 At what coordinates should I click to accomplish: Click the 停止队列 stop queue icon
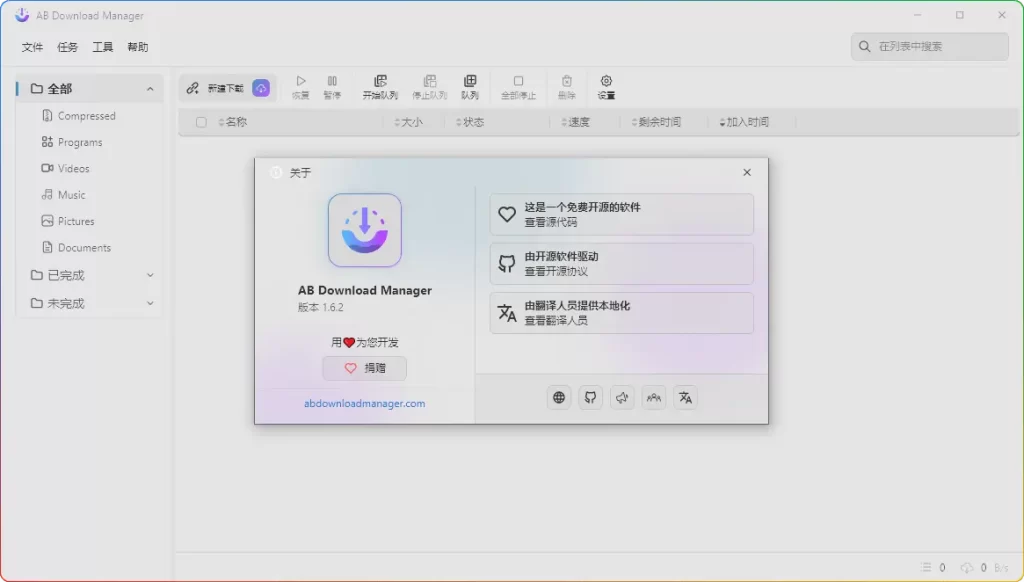click(x=429, y=81)
